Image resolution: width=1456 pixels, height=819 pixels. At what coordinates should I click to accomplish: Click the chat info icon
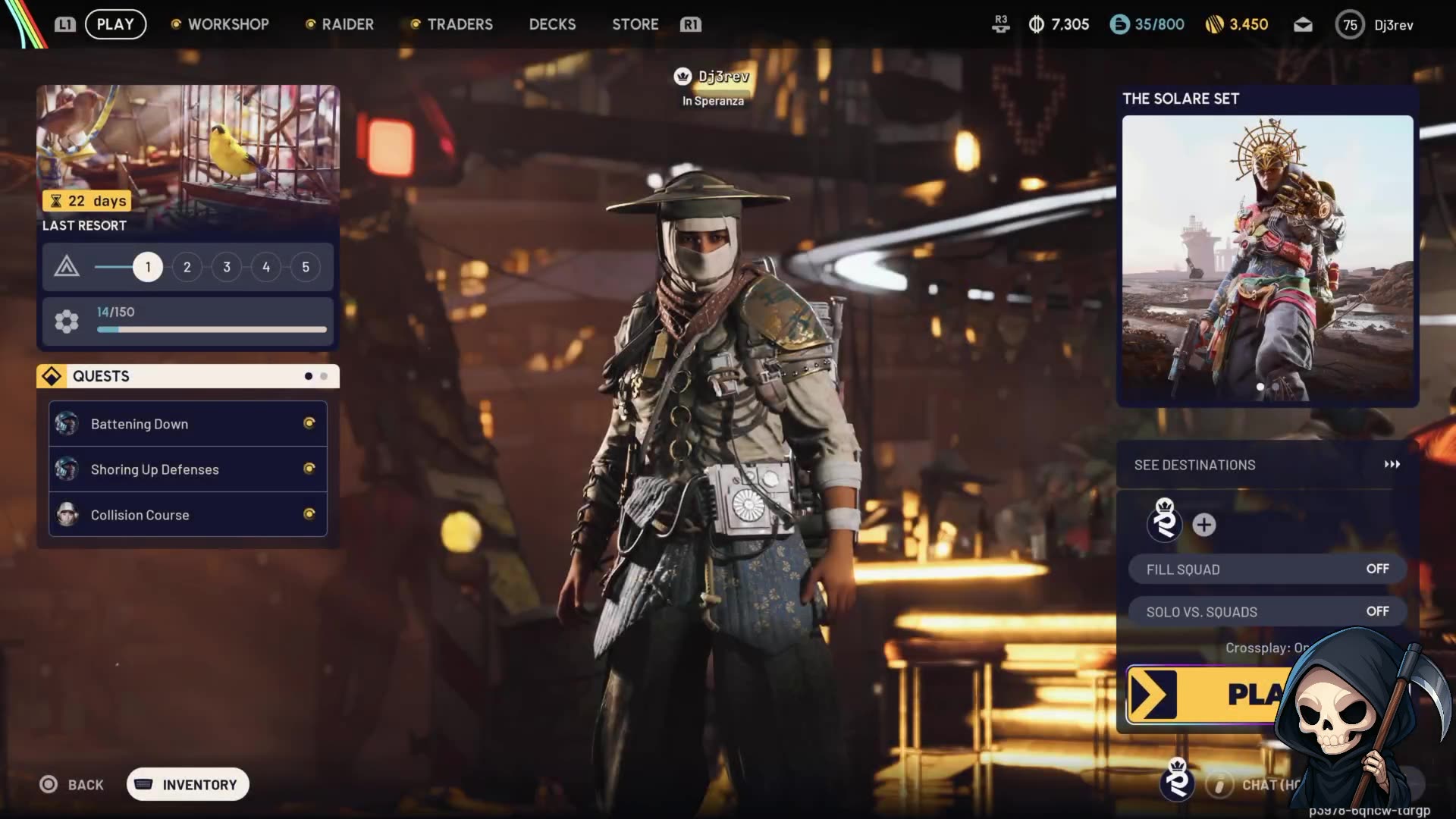click(1219, 785)
